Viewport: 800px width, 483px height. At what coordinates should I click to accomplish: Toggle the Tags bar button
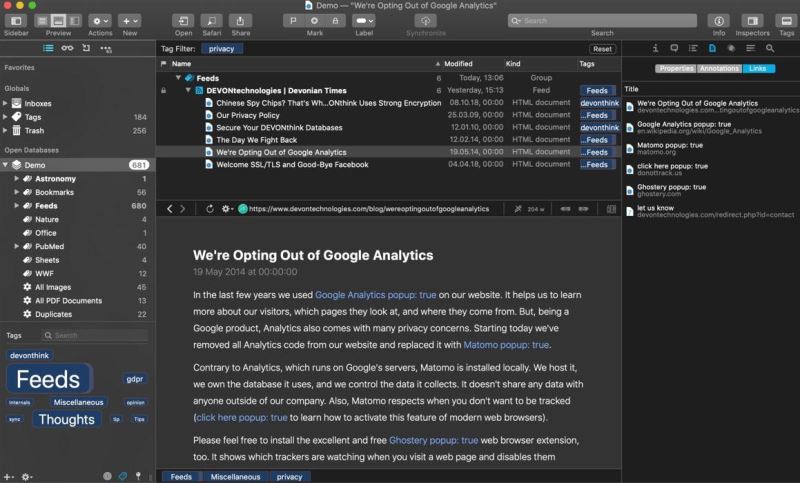point(786,21)
